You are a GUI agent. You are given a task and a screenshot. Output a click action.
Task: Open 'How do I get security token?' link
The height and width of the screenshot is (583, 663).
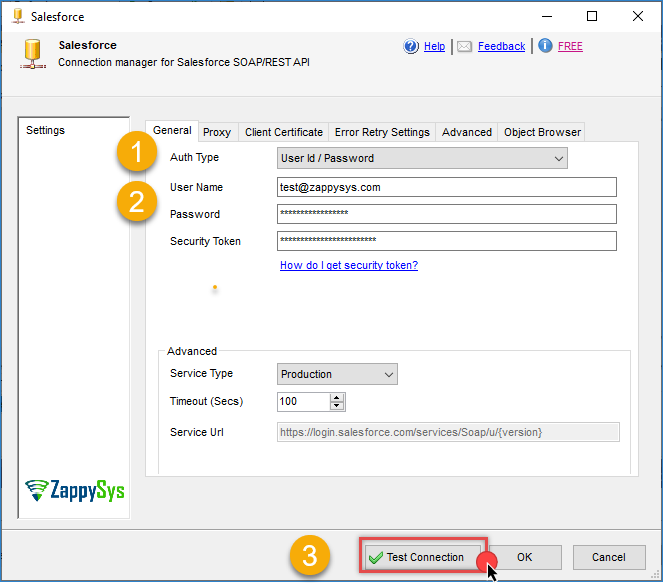pos(349,265)
